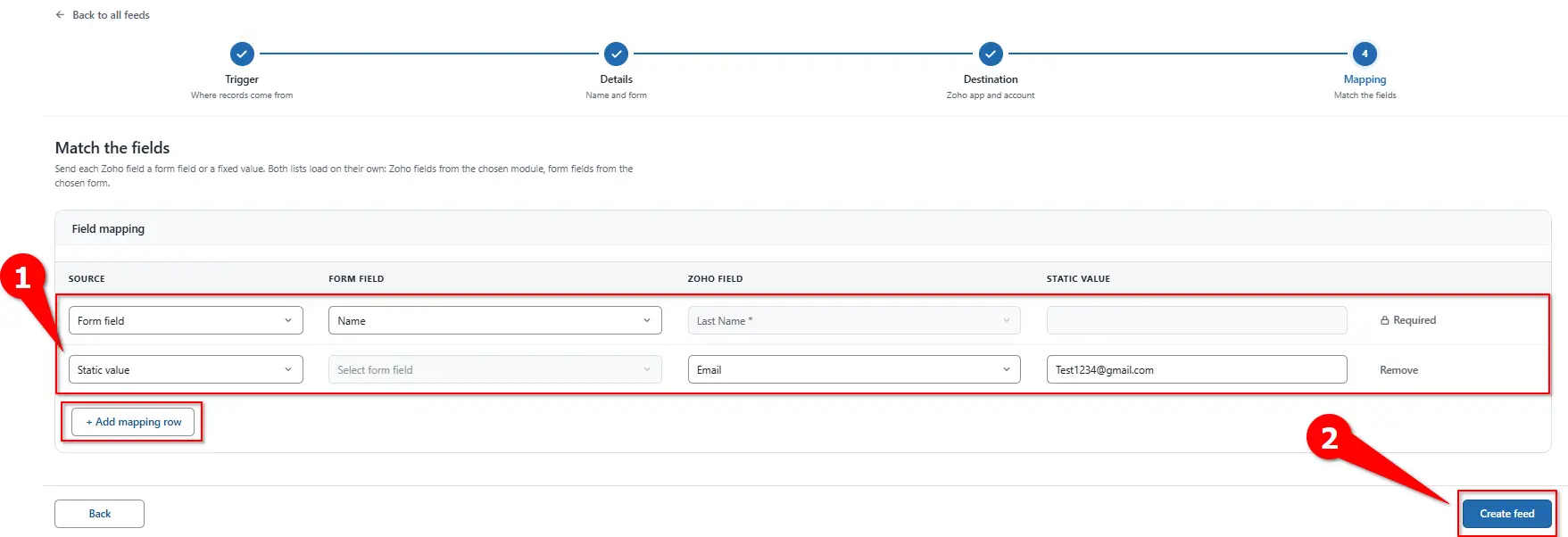Screen dimensions: 1568x537
Task: Select the Details step label
Action: 616,79
